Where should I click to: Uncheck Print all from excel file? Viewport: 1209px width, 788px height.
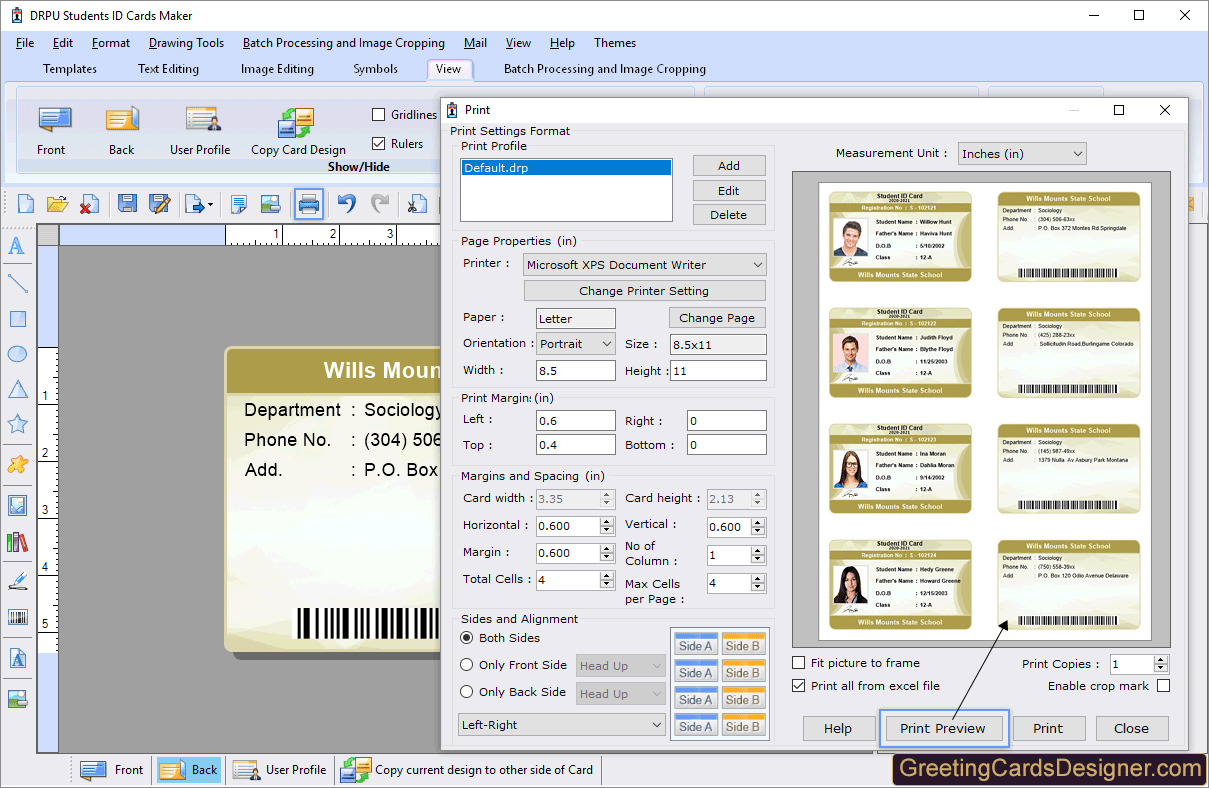click(798, 686)
